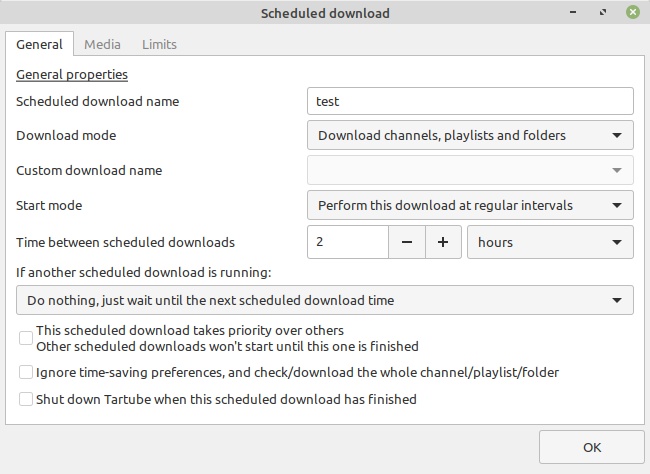This screenshot has height=474, width=650.
Task: Close the Scheduled download window
Action: [633, 12]
